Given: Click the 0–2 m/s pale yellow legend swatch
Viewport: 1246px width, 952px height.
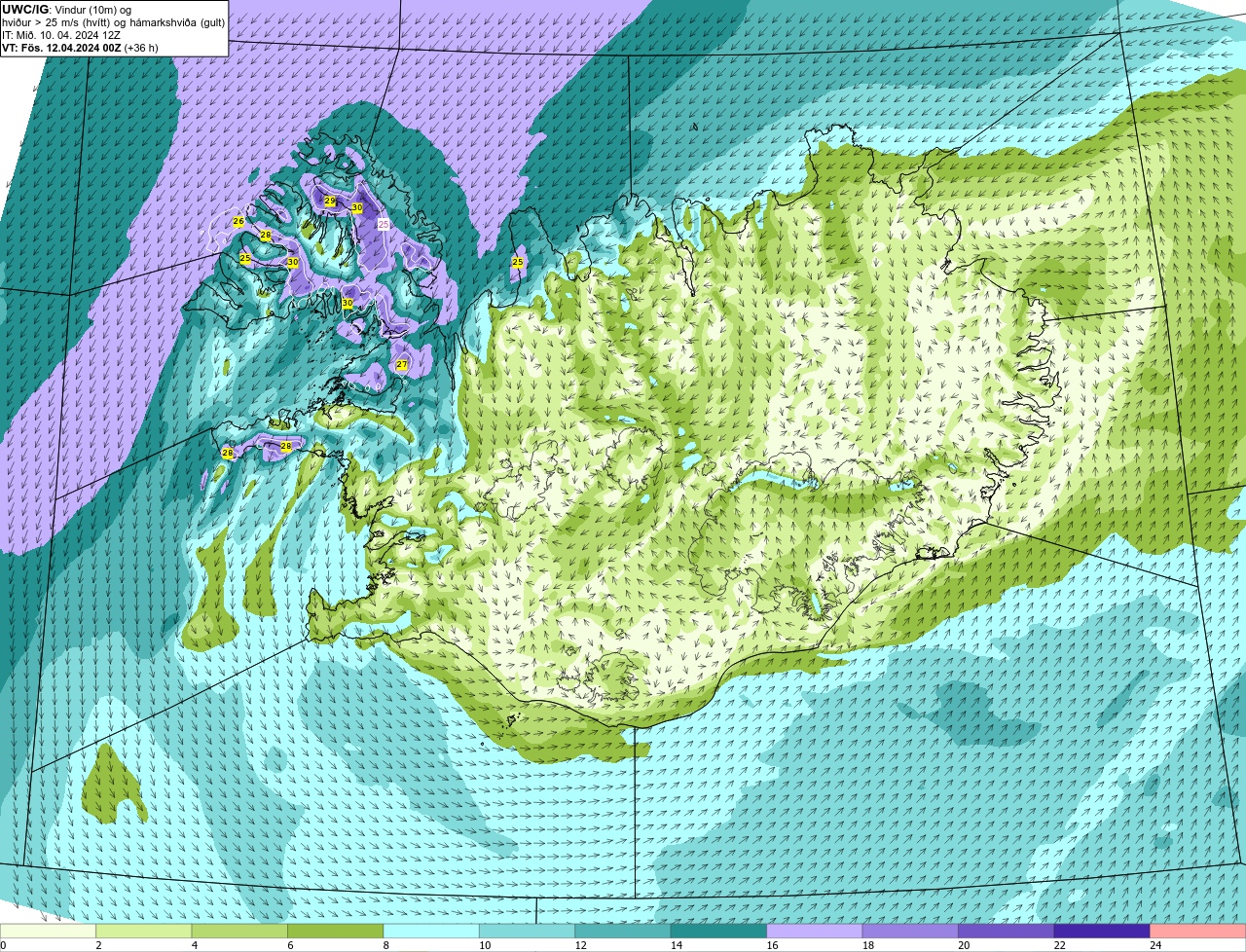Looking at the screenshot, I should tap(49, 931).
